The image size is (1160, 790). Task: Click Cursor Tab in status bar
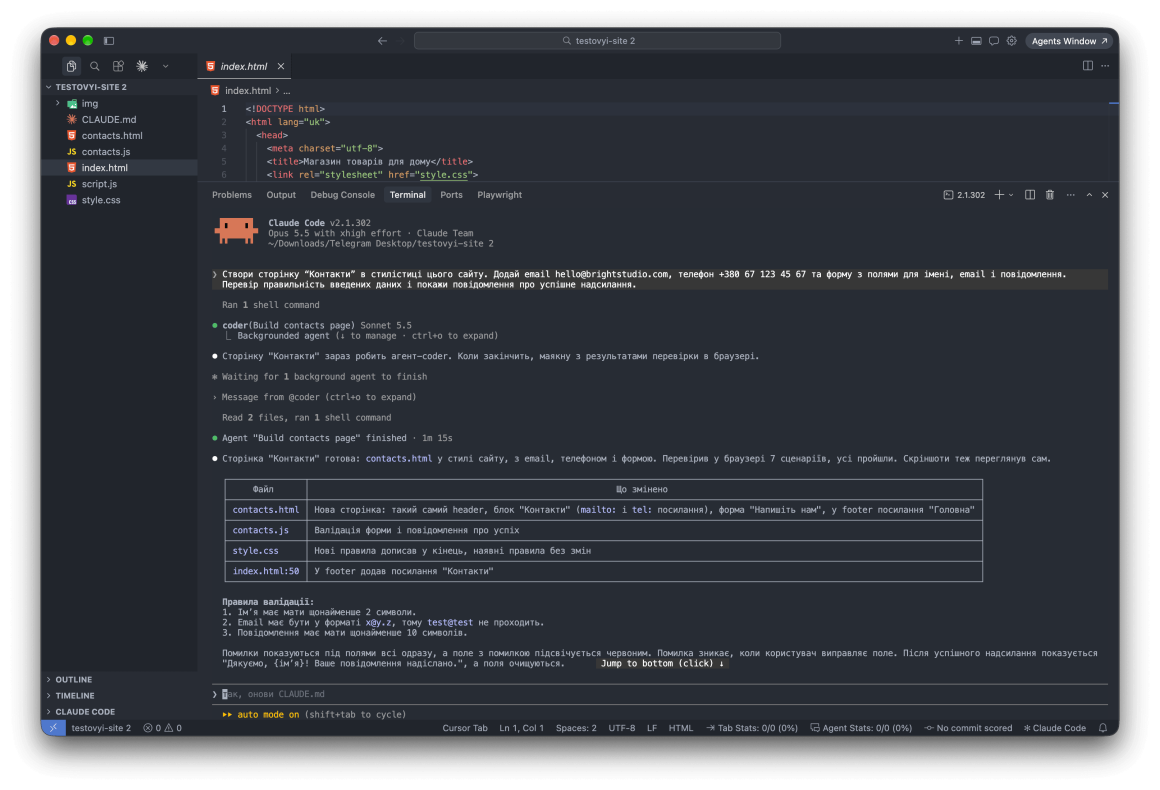pos(465,729)
